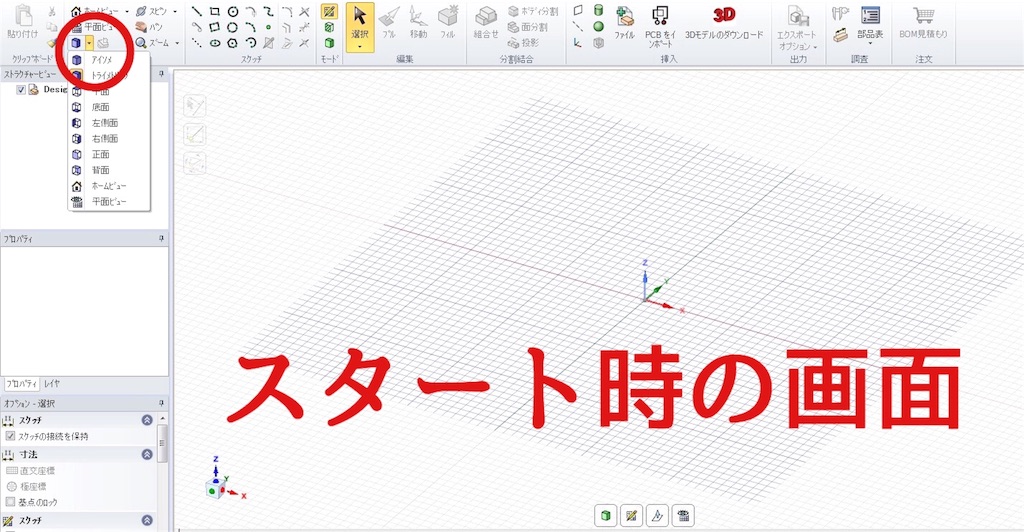Collapse スケッチ section with pencil icon
1024x532 pixels.
(147, 520)
